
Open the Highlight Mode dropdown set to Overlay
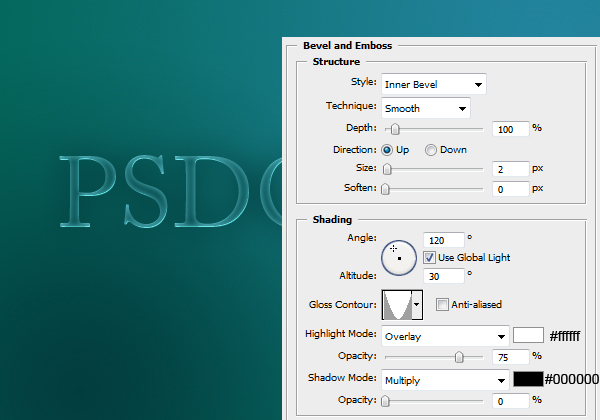coord(445,336)
